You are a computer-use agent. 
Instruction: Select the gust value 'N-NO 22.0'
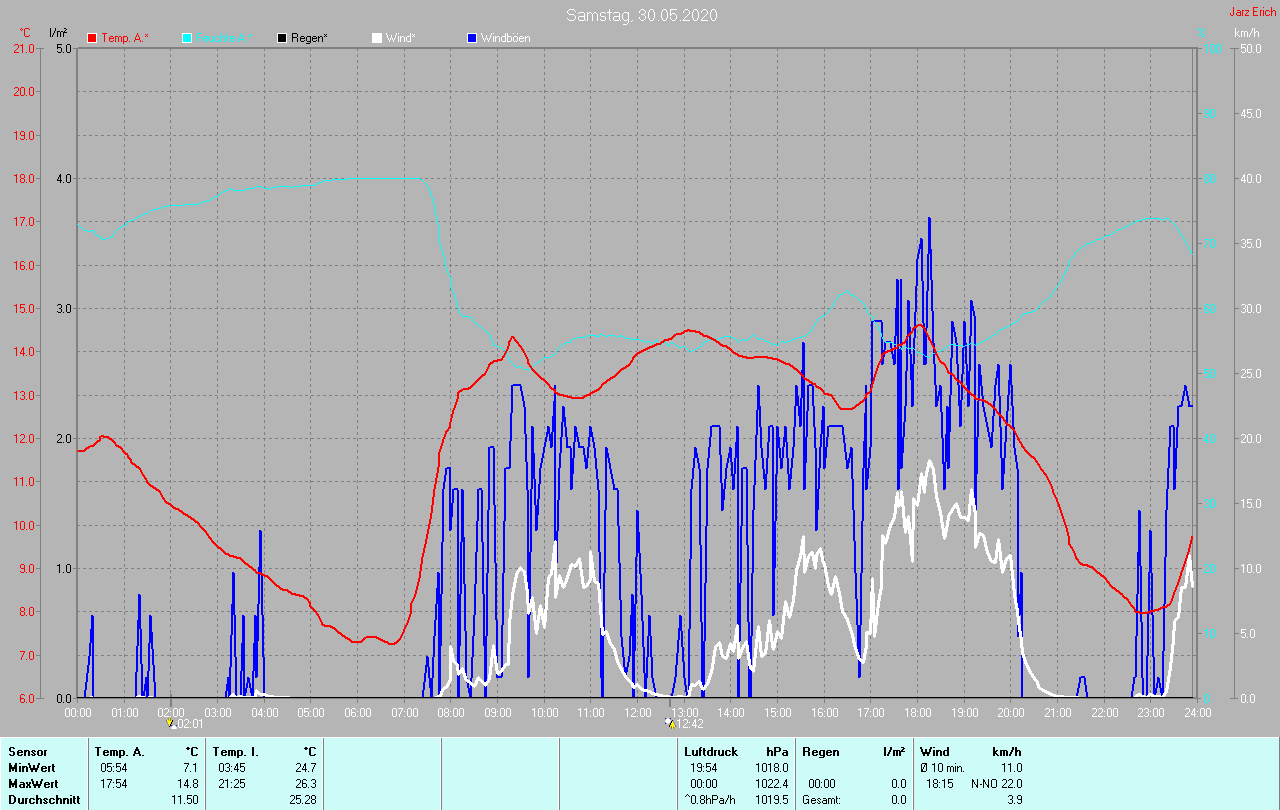(995, 784)
